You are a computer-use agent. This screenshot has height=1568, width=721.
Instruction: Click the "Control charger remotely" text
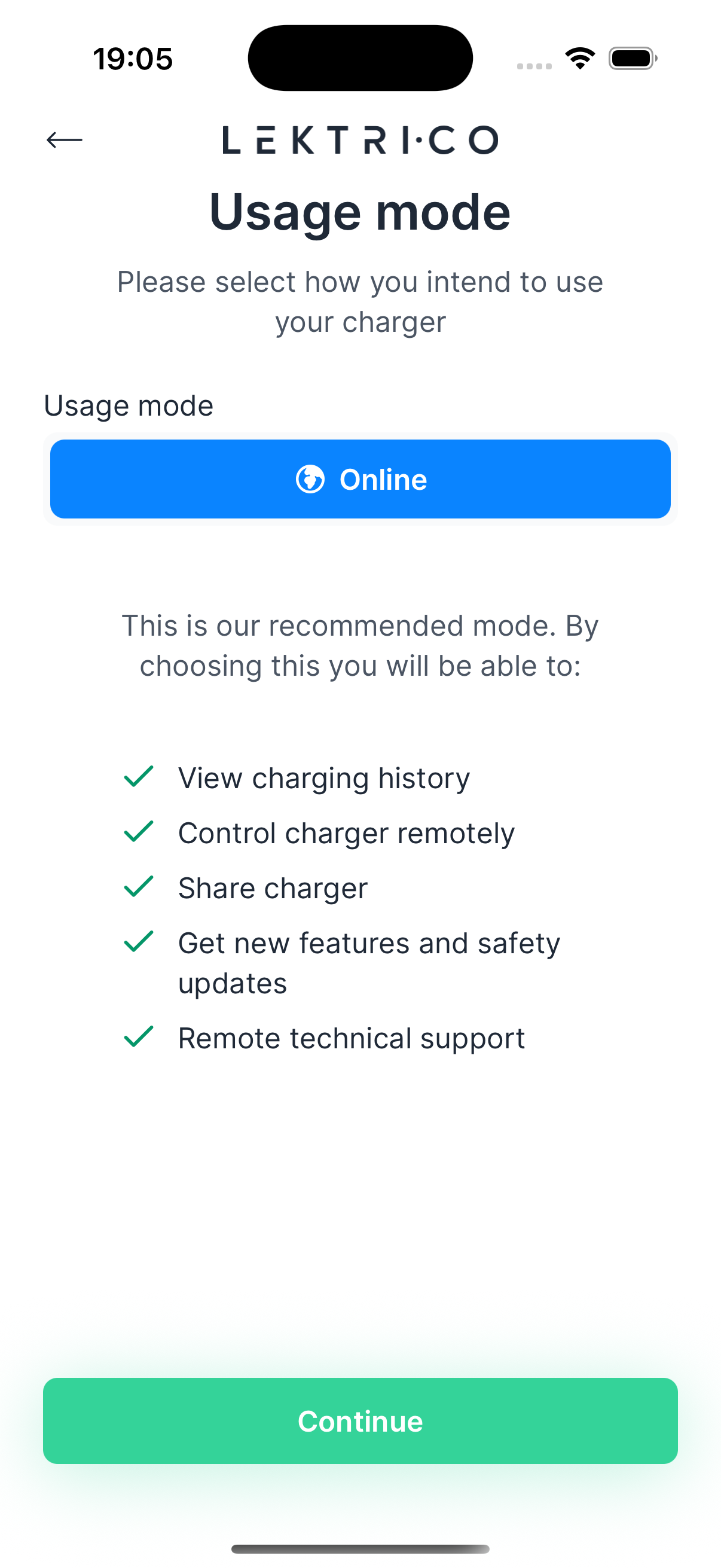click(x=346, y=832)
